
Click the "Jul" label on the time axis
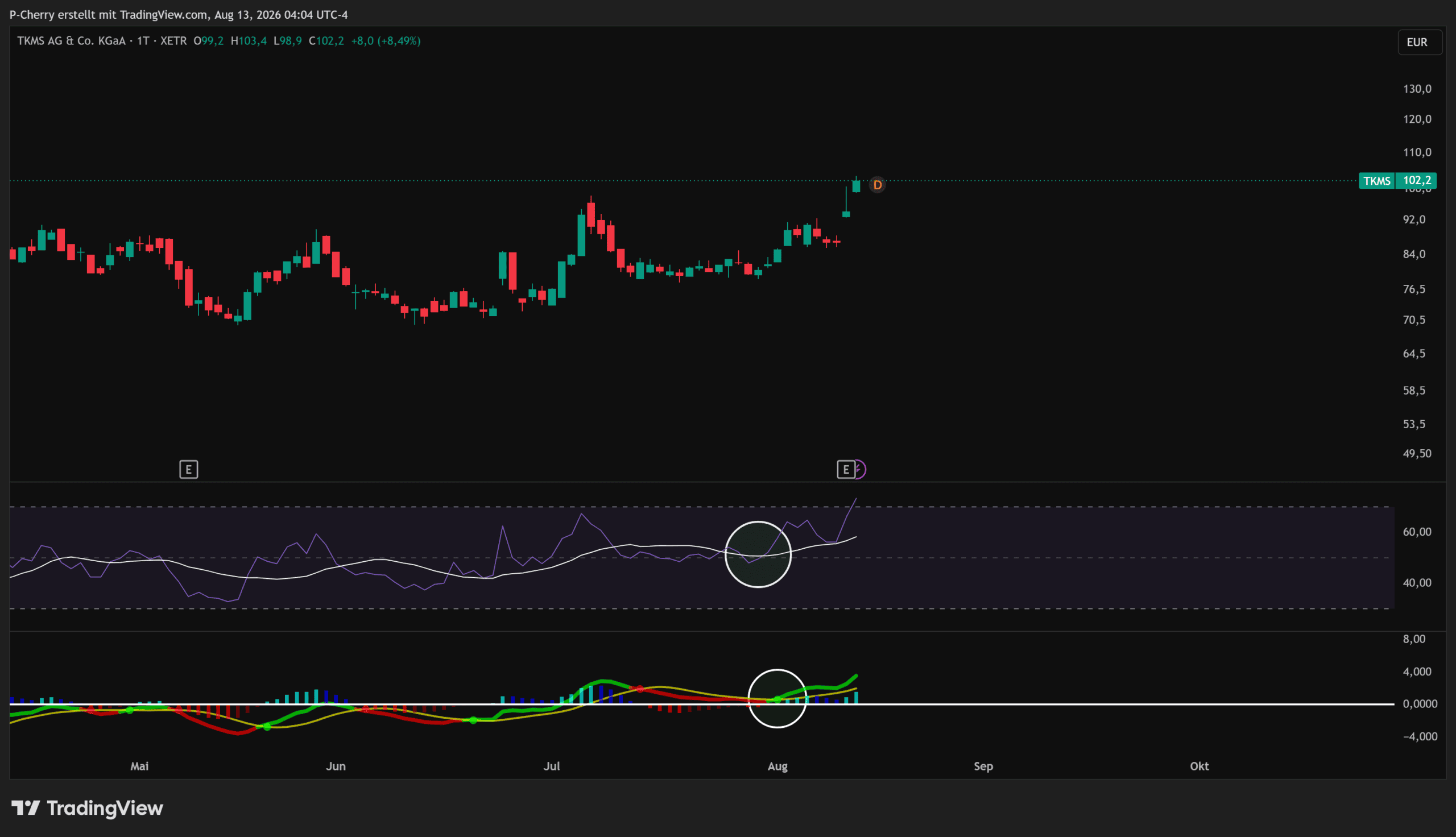[552, 766]
